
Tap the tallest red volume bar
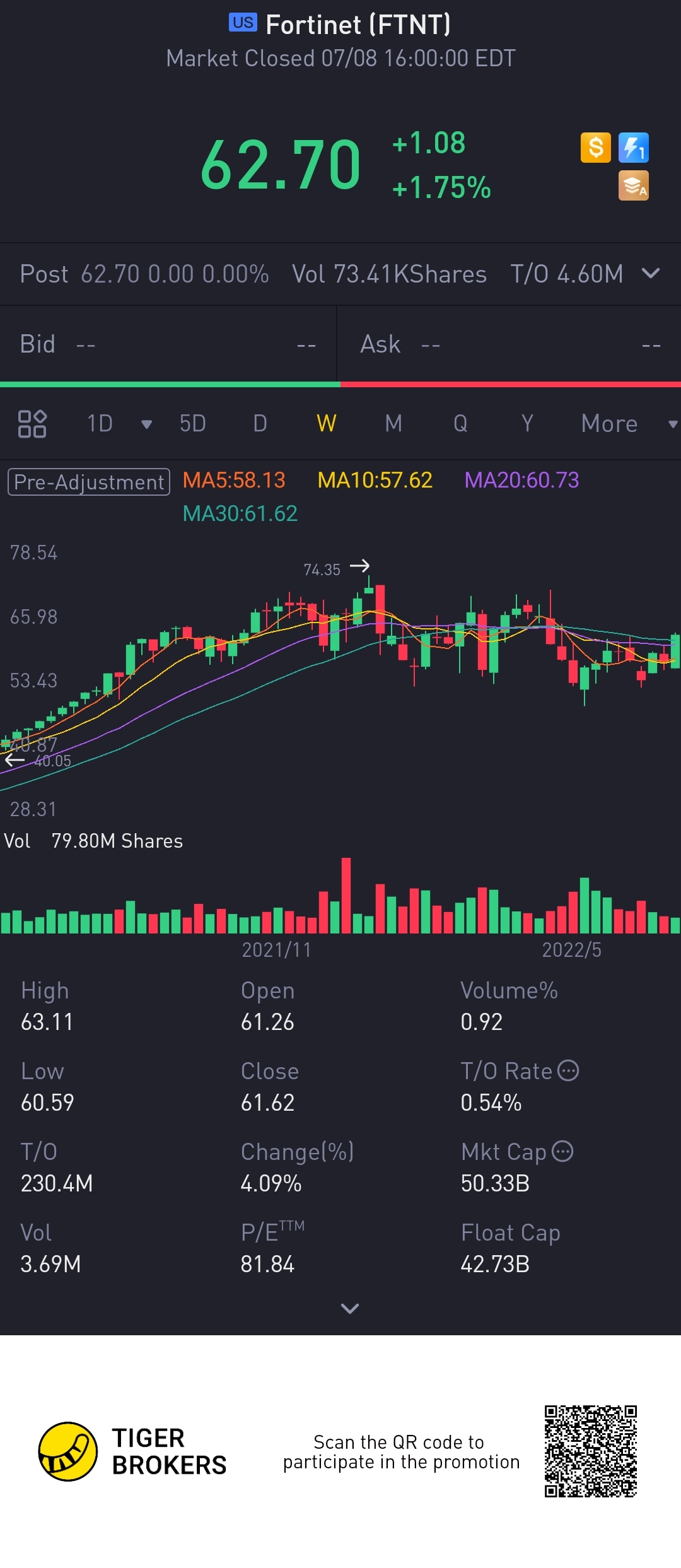[x=346, y=896]
